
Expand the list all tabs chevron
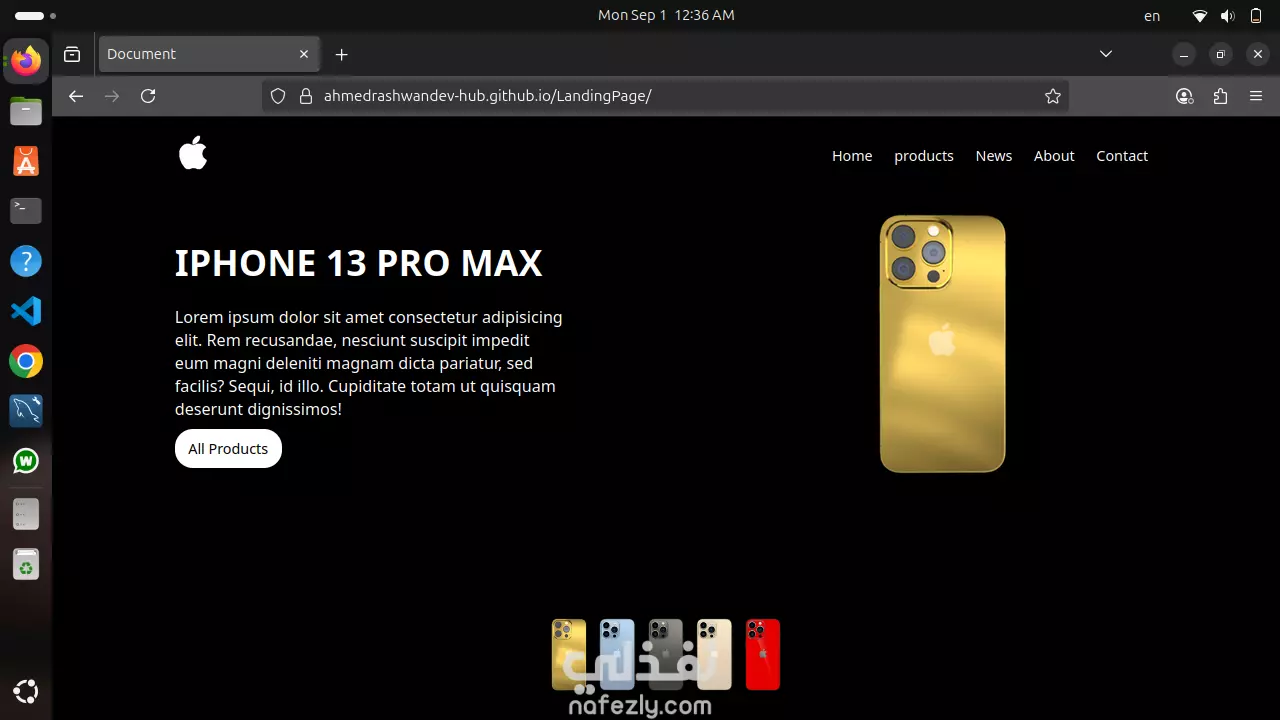point(1105,54)
